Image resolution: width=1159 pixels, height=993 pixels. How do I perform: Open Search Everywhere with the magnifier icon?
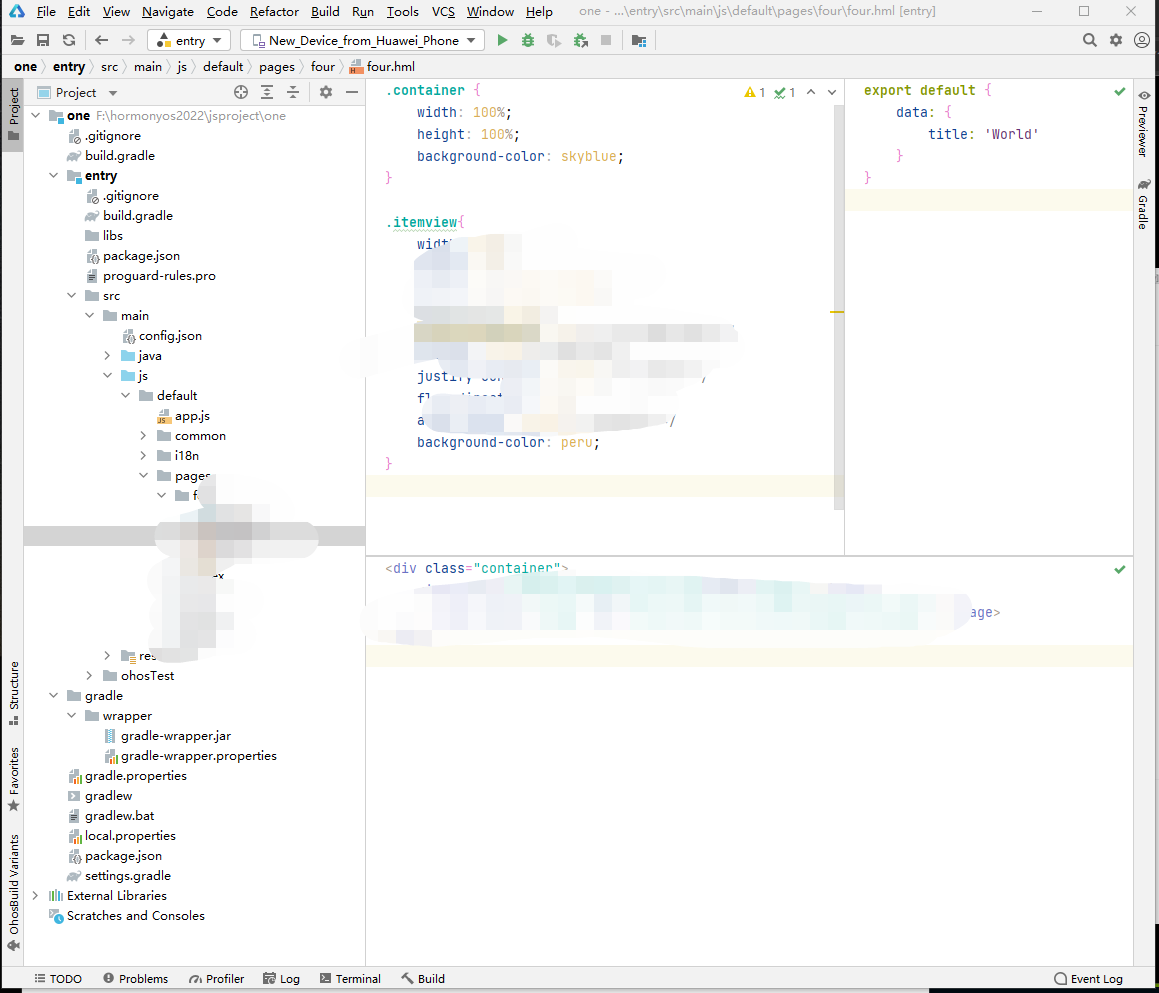coord(1089,40)
